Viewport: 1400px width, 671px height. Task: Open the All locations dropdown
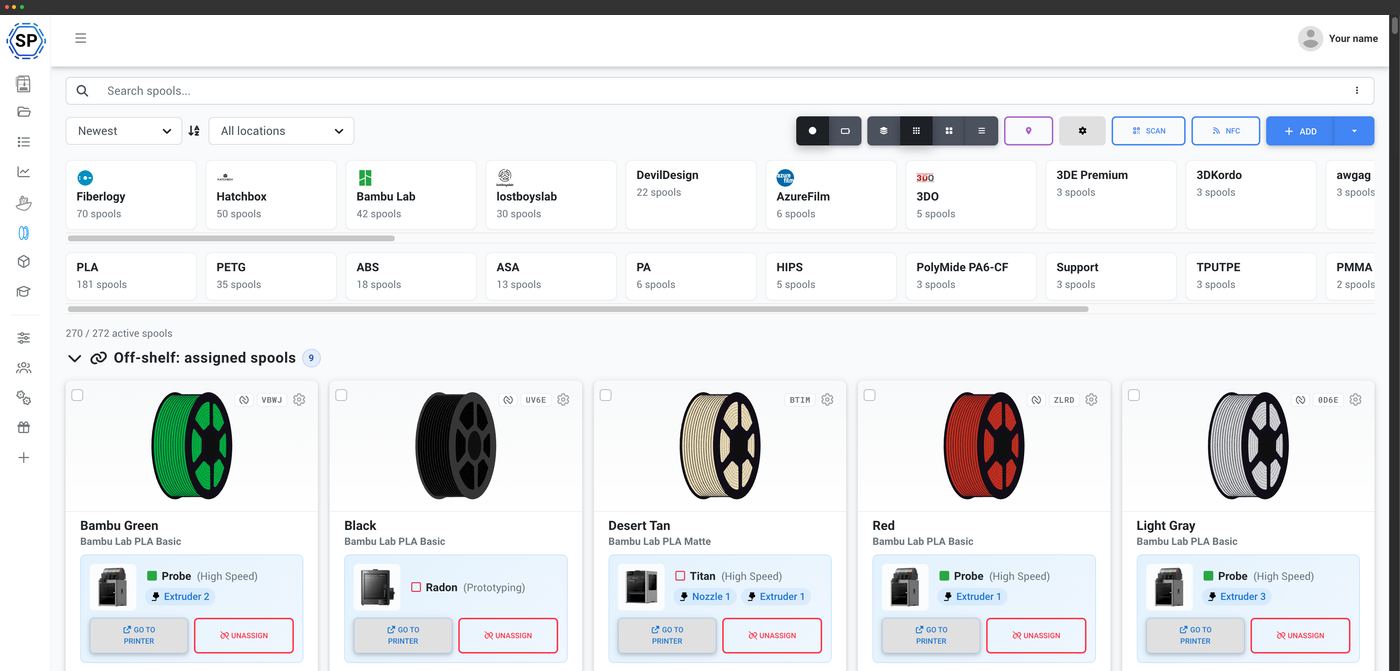[281, 131]
